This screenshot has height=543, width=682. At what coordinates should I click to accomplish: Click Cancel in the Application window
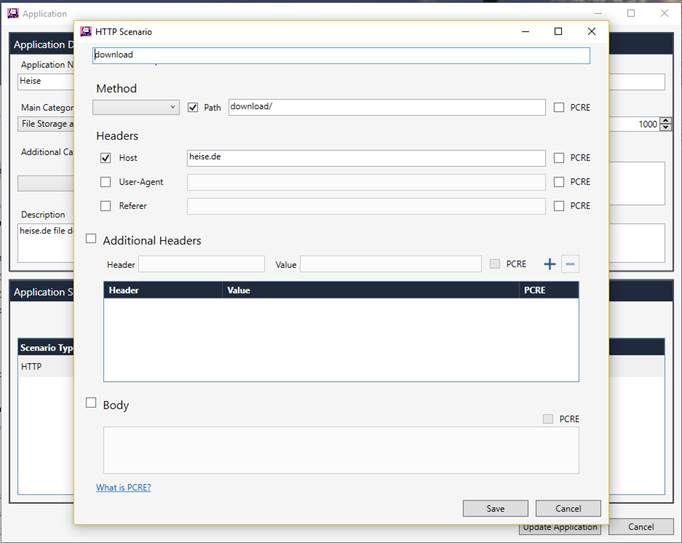pos(641,527)
